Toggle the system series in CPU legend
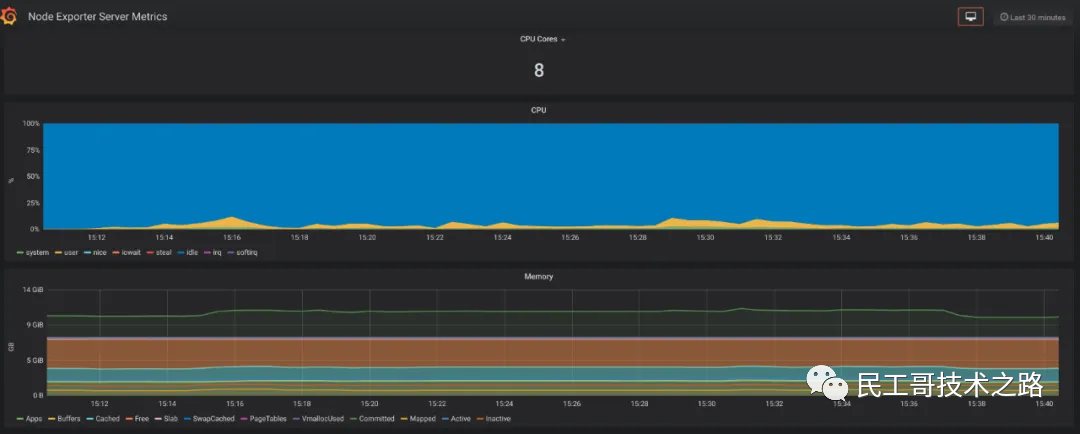This screenshot has width=1080, height=434. 32,253
